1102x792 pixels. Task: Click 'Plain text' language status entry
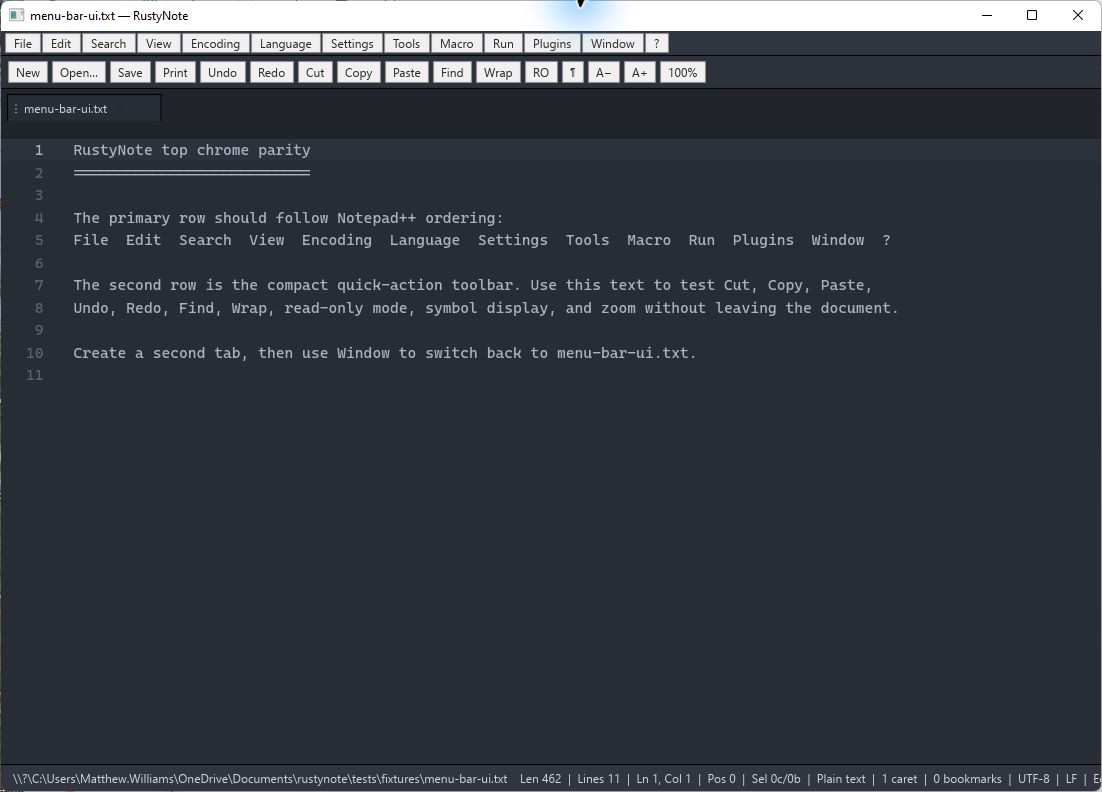point(841,779)
